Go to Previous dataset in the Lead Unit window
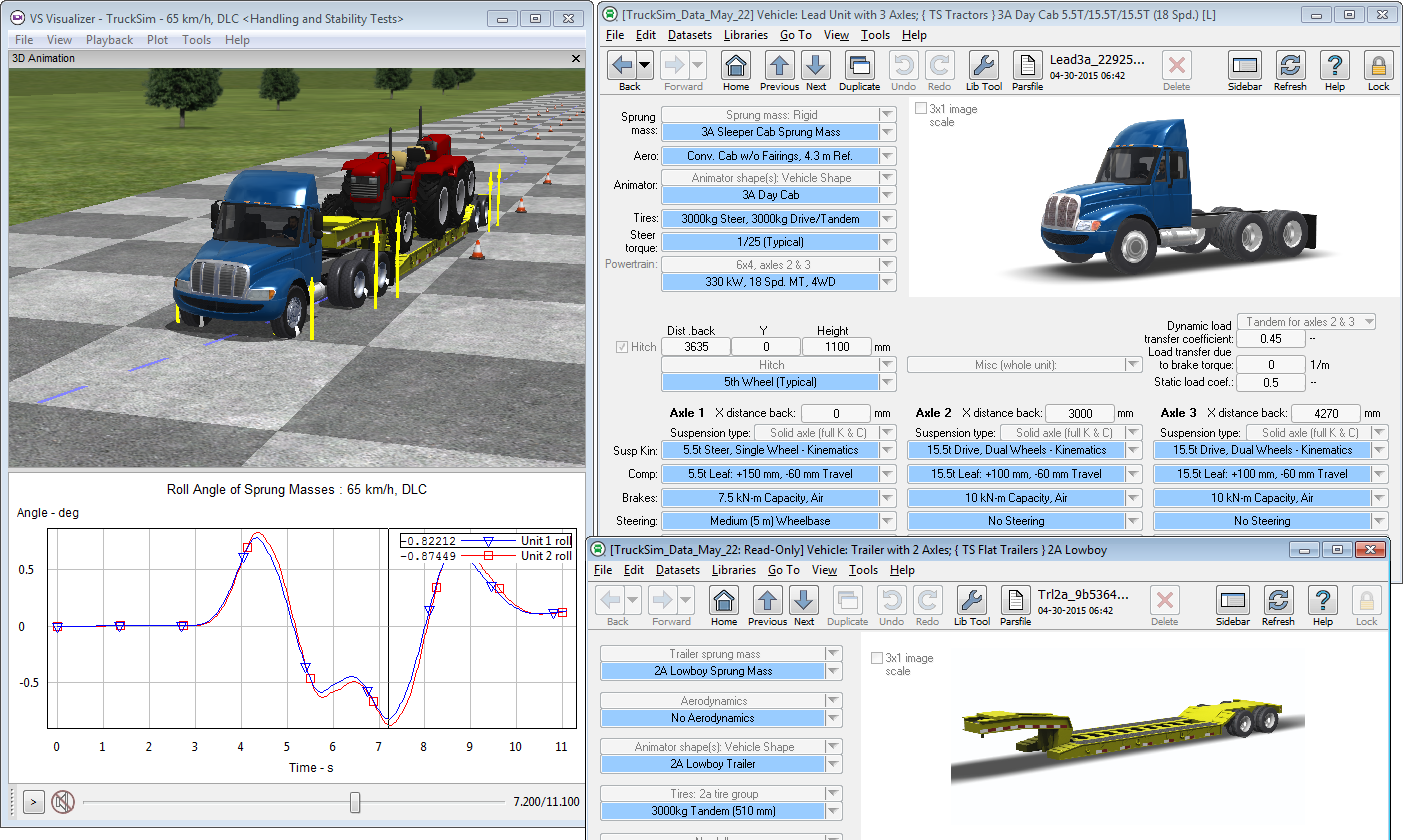Viewport: 1403px width, 840px height. [x=779, y=67]
